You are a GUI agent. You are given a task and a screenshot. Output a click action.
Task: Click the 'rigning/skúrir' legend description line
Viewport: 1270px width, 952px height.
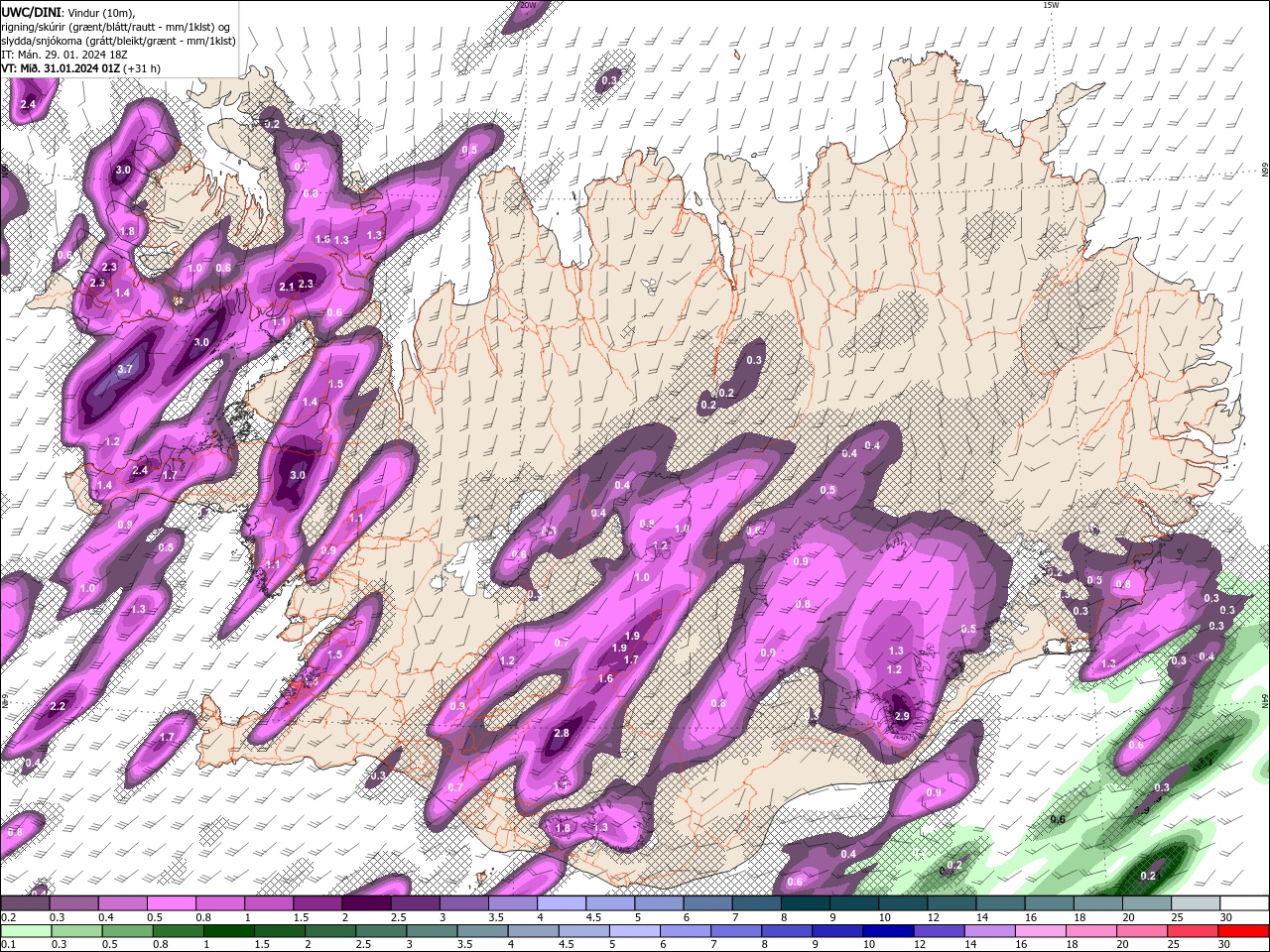pyautogui.click(x=116, y=26)
